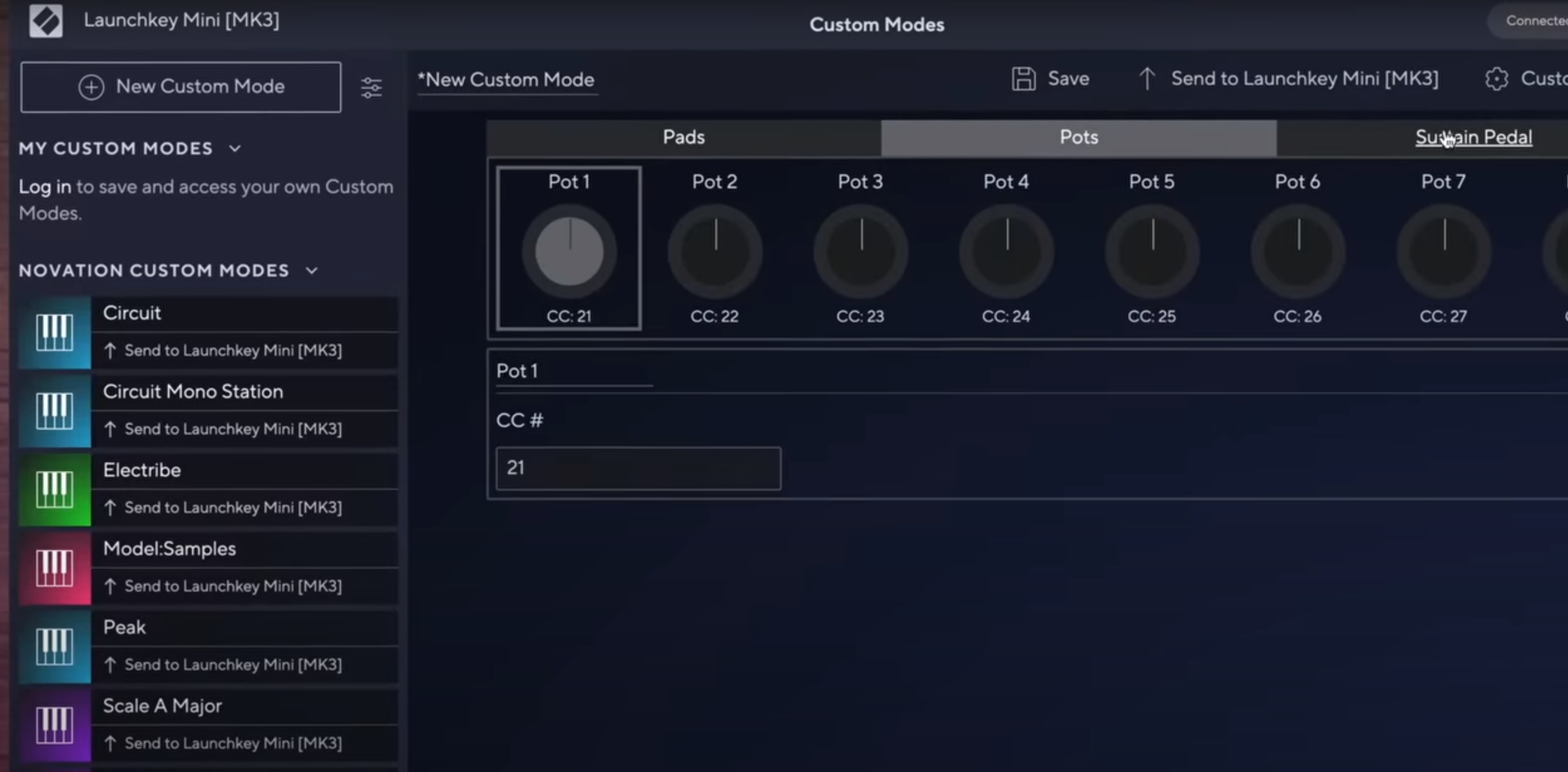Select the Circuit Mono Station keyboard icon
Screen dimensions: 1568x772
pos(55,411)
